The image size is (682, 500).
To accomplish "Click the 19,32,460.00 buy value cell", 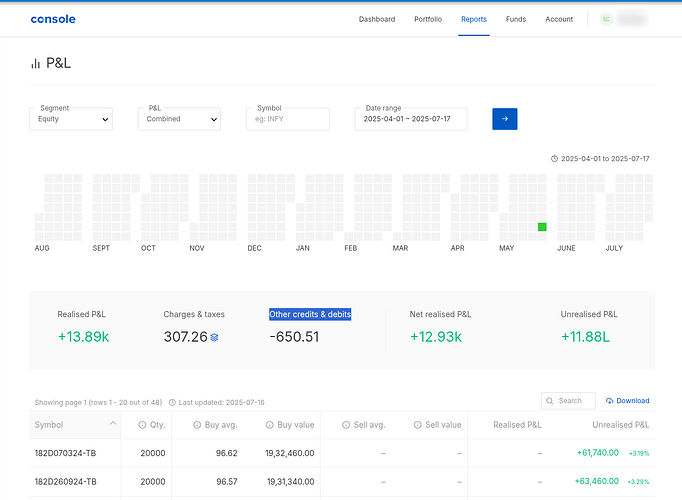I will tap(290, 453).
